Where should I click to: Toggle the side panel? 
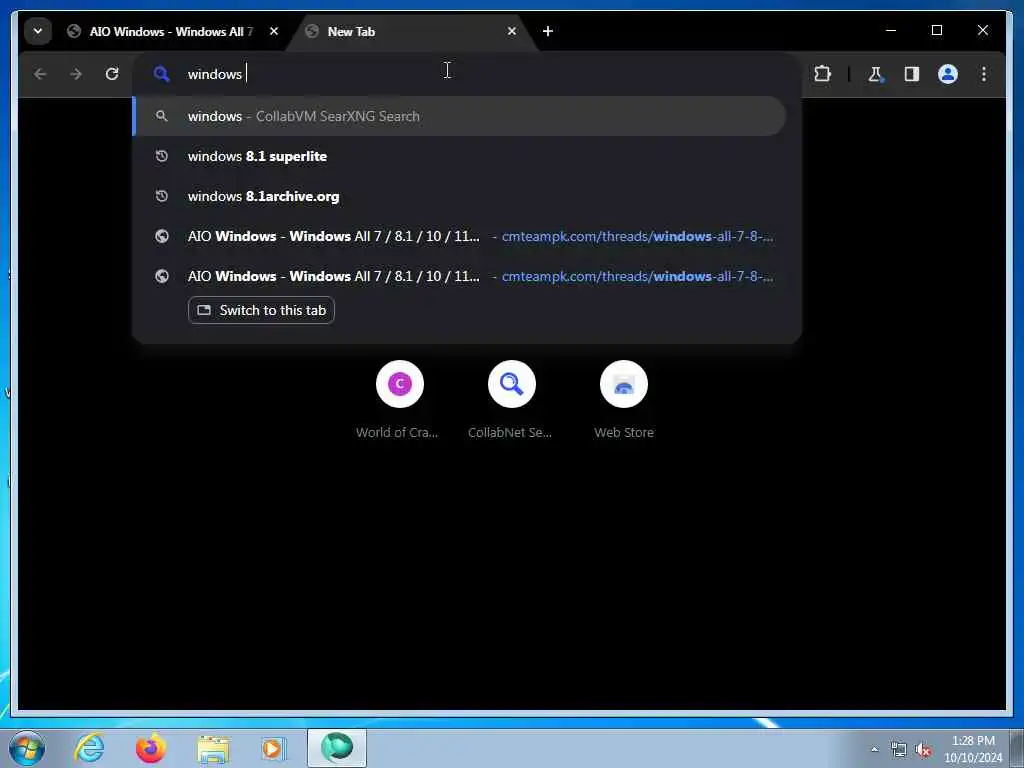tap(912, 74)
